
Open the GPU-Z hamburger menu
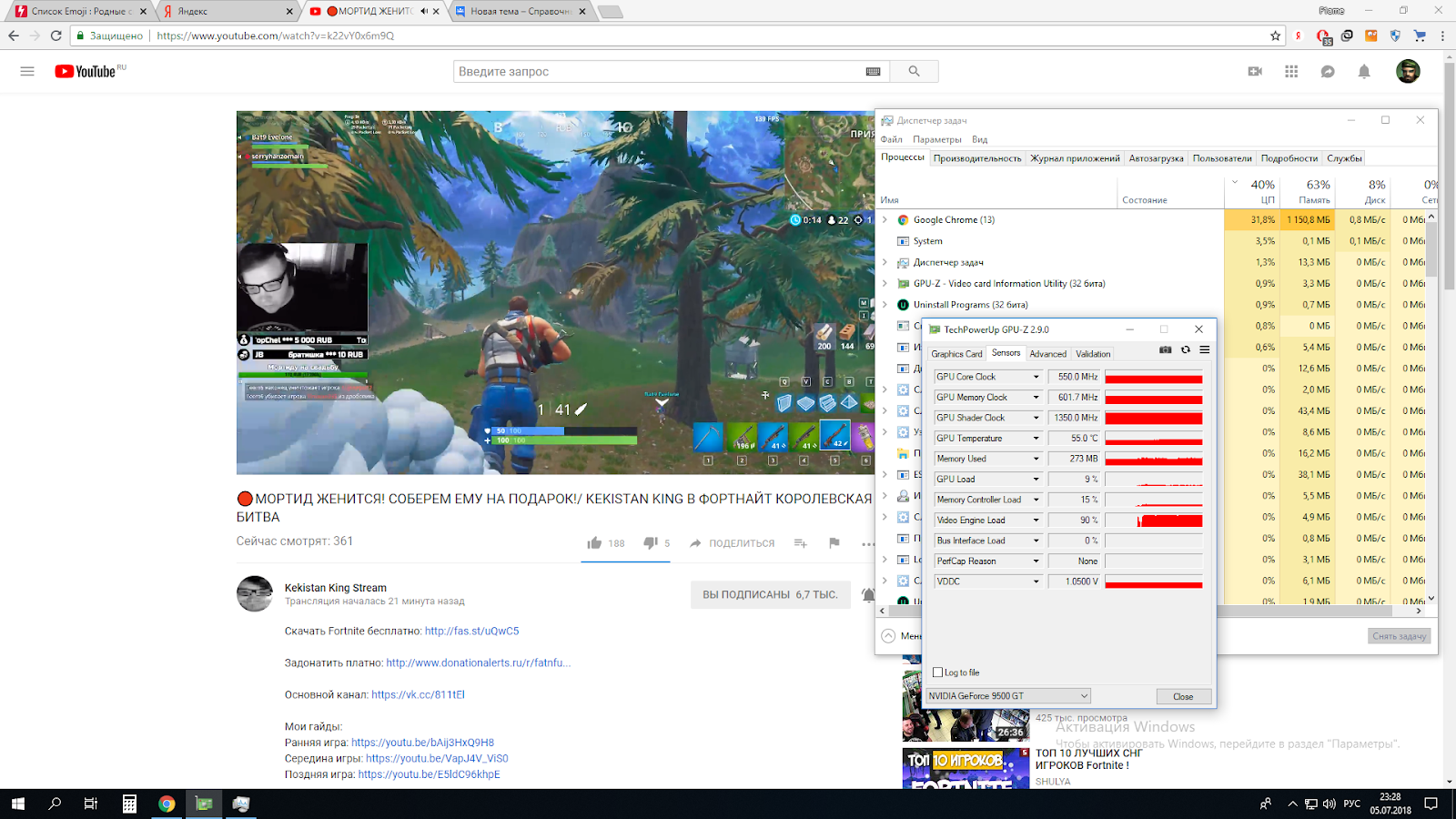[1204, 350]
